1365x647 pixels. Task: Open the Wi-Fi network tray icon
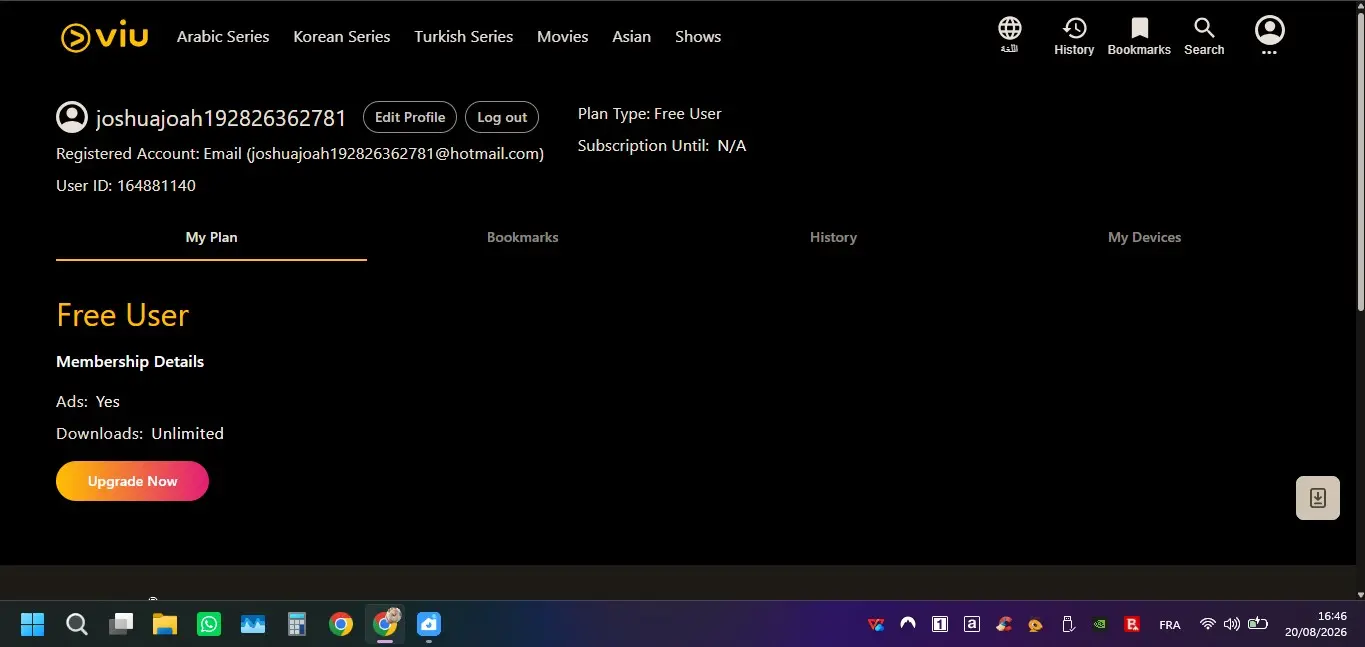[x=1208, y=625]
